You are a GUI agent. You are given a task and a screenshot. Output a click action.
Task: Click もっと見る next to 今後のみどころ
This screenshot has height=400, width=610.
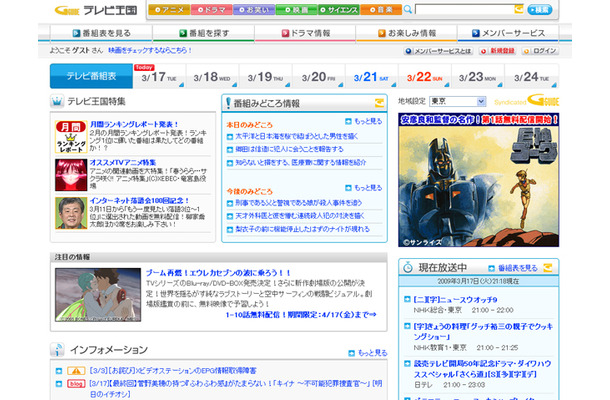point(364,188)
